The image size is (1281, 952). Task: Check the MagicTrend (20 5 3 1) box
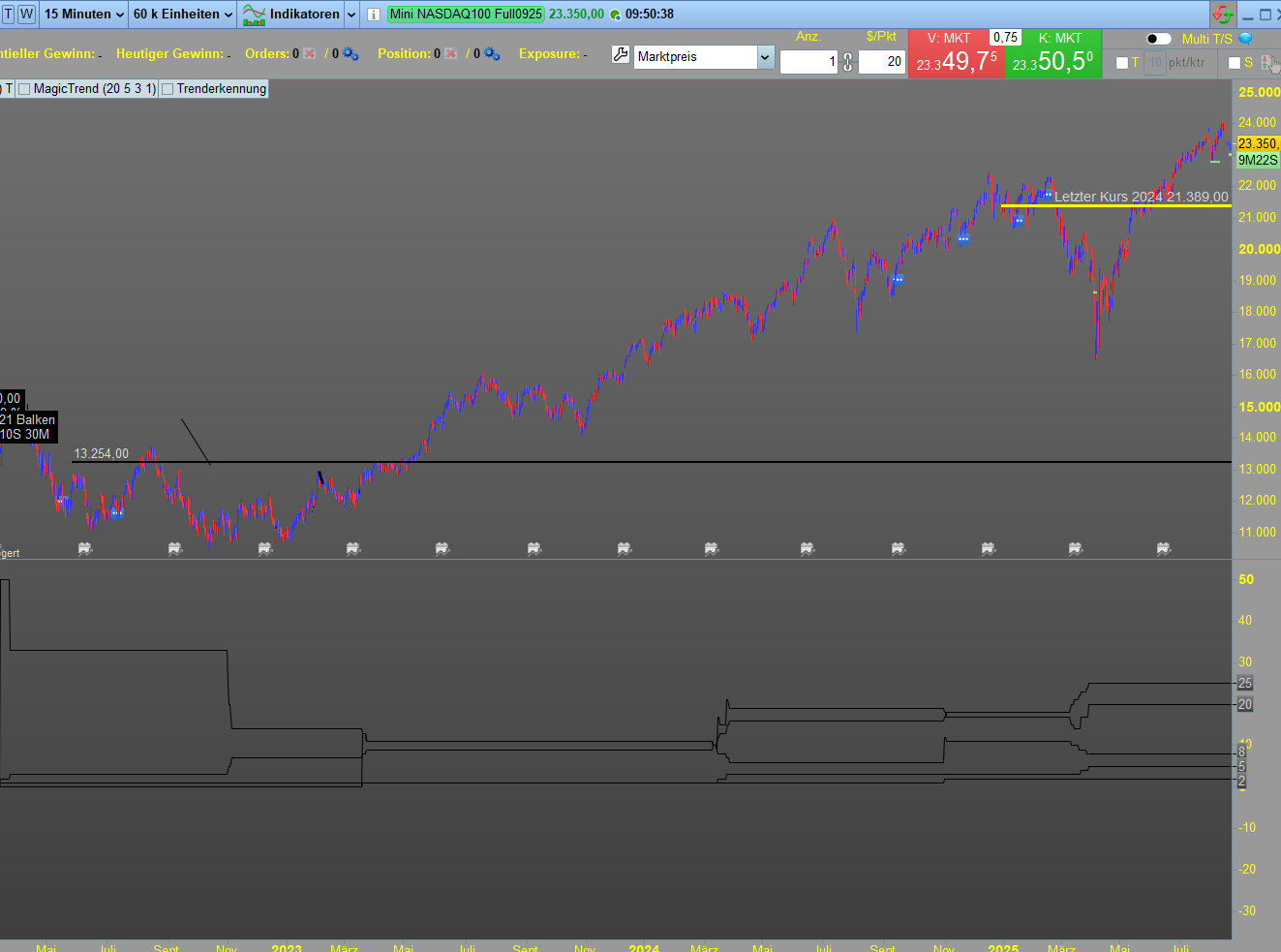click(x=25, y=89)
